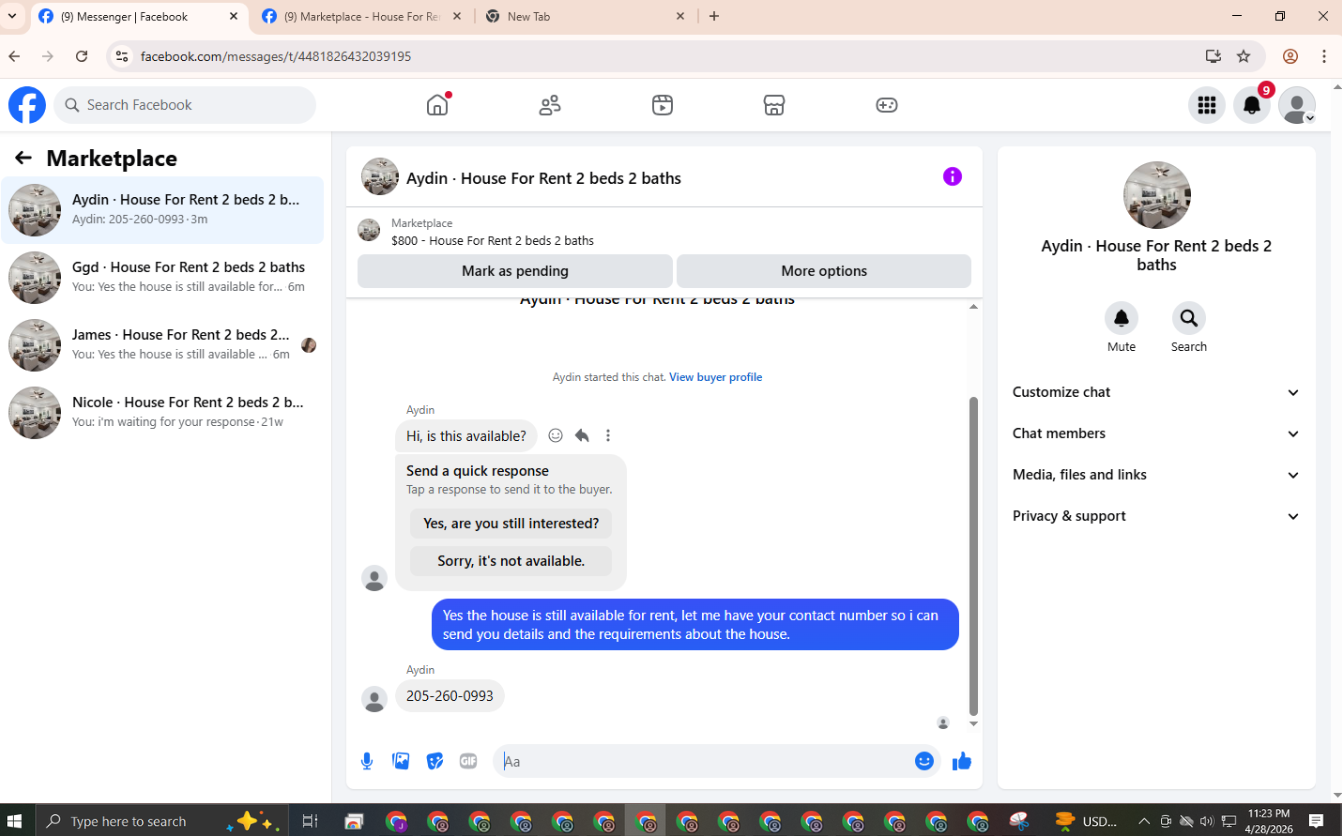This screenshot has width=1342, height=836.
Task: Open a new browser tab with plus
Action: pyautogui.click(x=714, y=17)
